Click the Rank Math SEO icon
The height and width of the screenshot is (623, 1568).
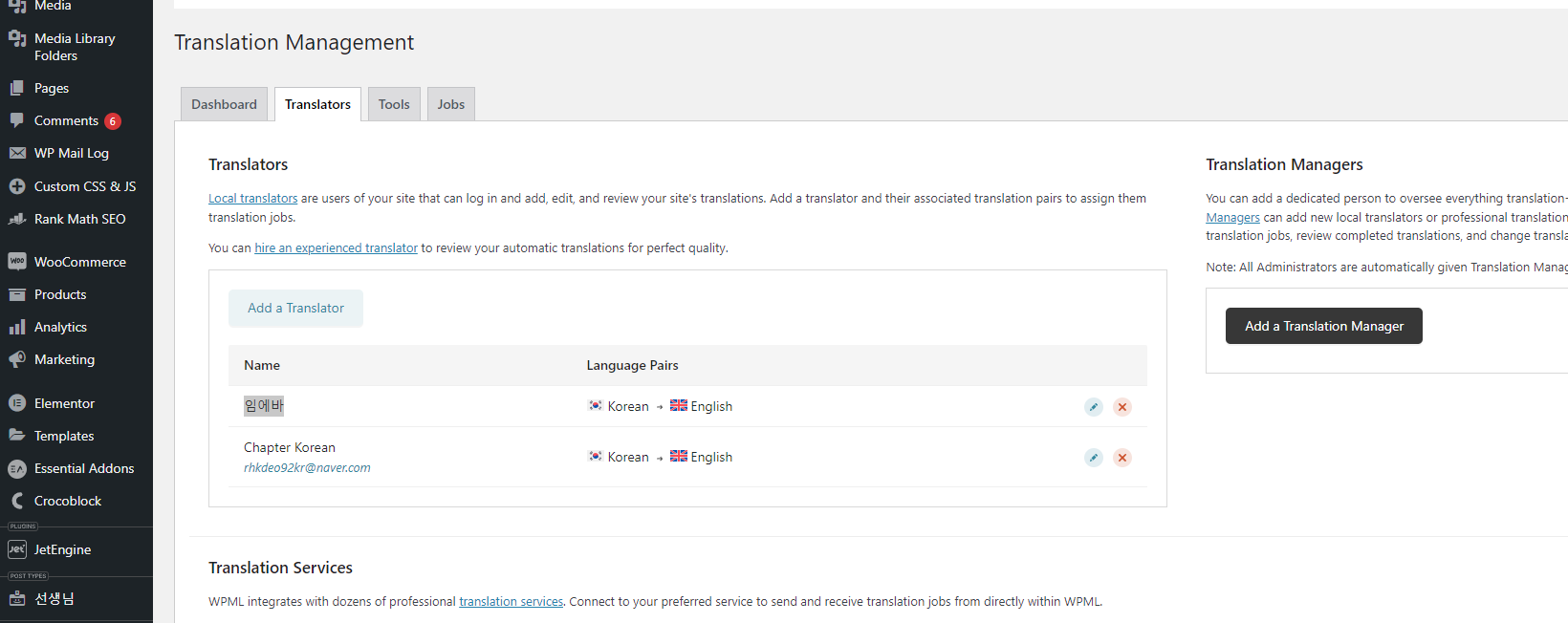tap(17, 219)
